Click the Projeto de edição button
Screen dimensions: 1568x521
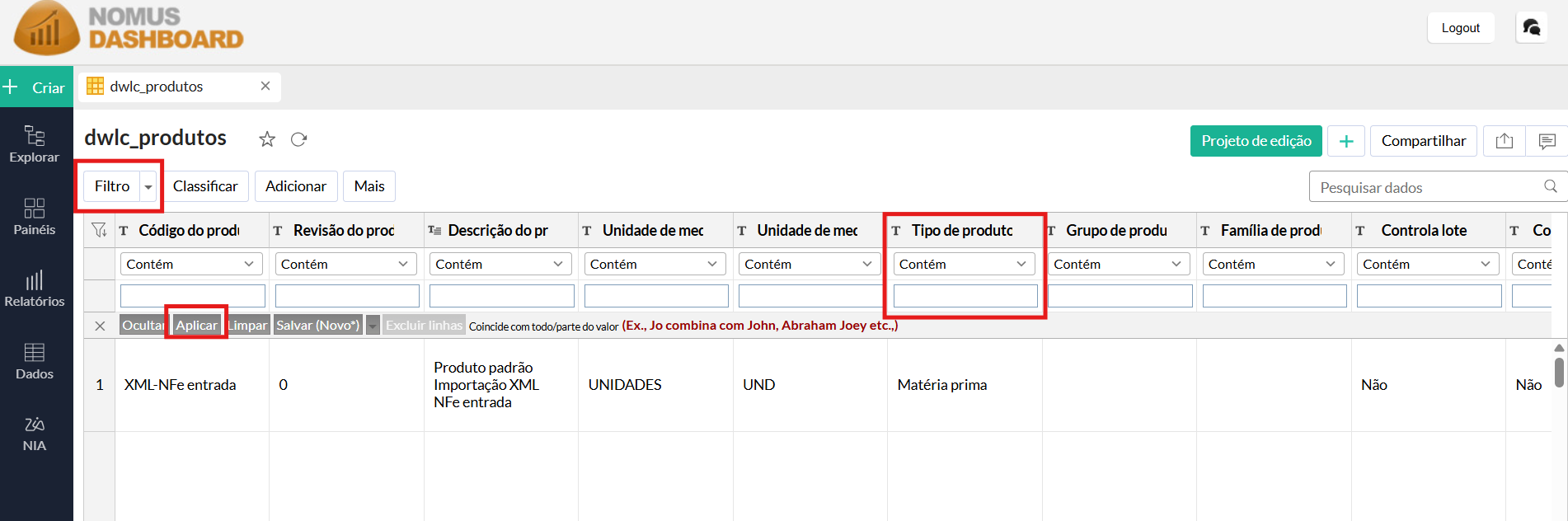[x=1256, y=141]
